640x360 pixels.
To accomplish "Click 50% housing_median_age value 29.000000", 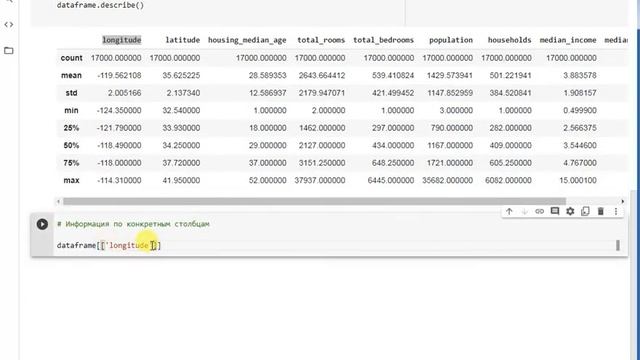I will pyautogui.click(x=268, y=146).
